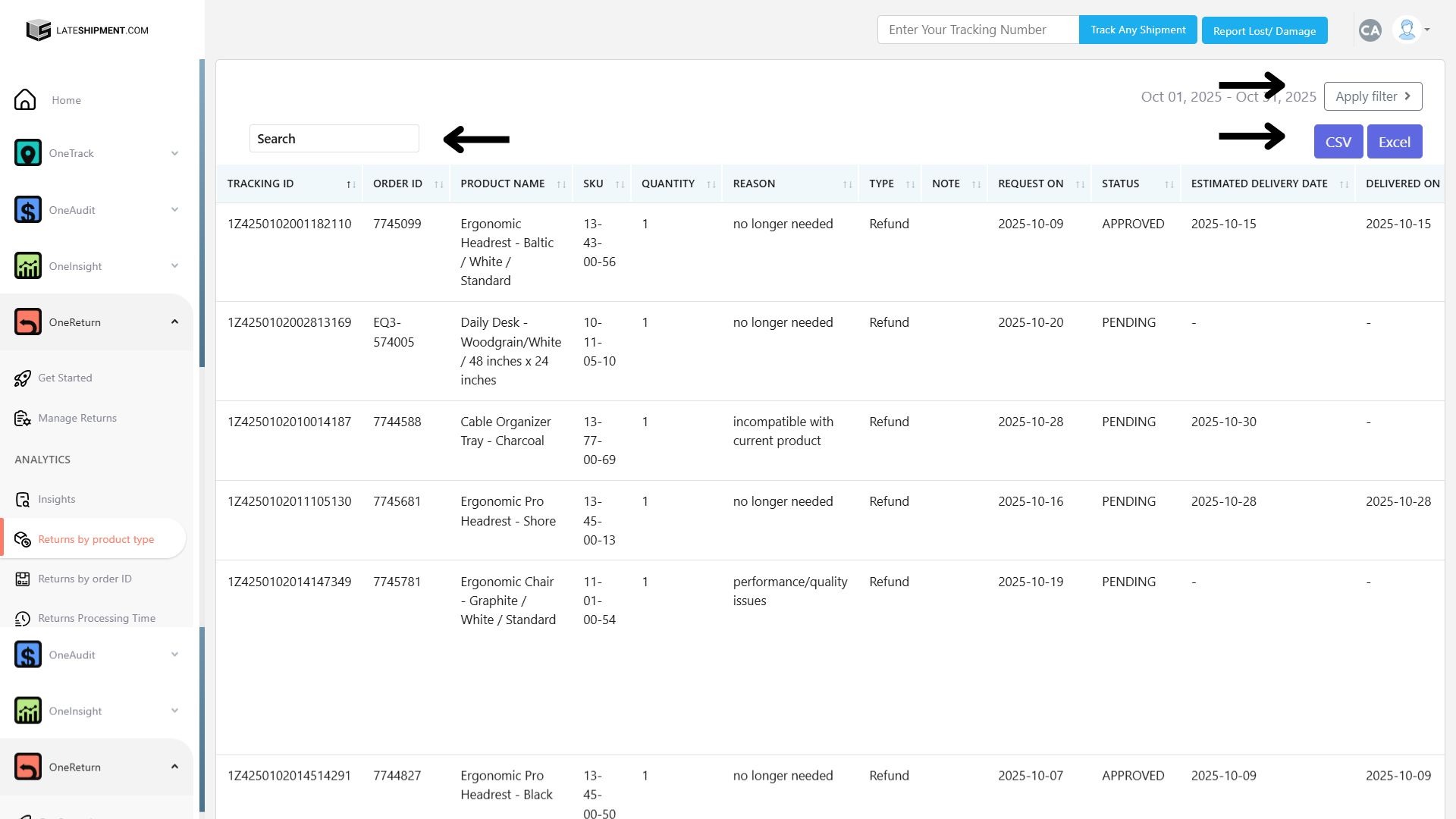The width and height of the screenshot is (1456, 819).
Task: Click the Apply filter button
Action: pos(1372,96)
